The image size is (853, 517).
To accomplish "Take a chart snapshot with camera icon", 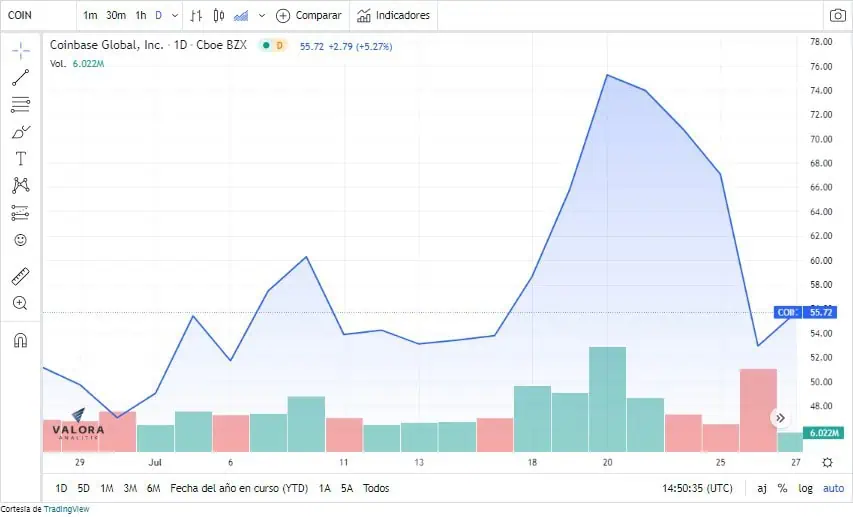I will (x=837, y=15).
